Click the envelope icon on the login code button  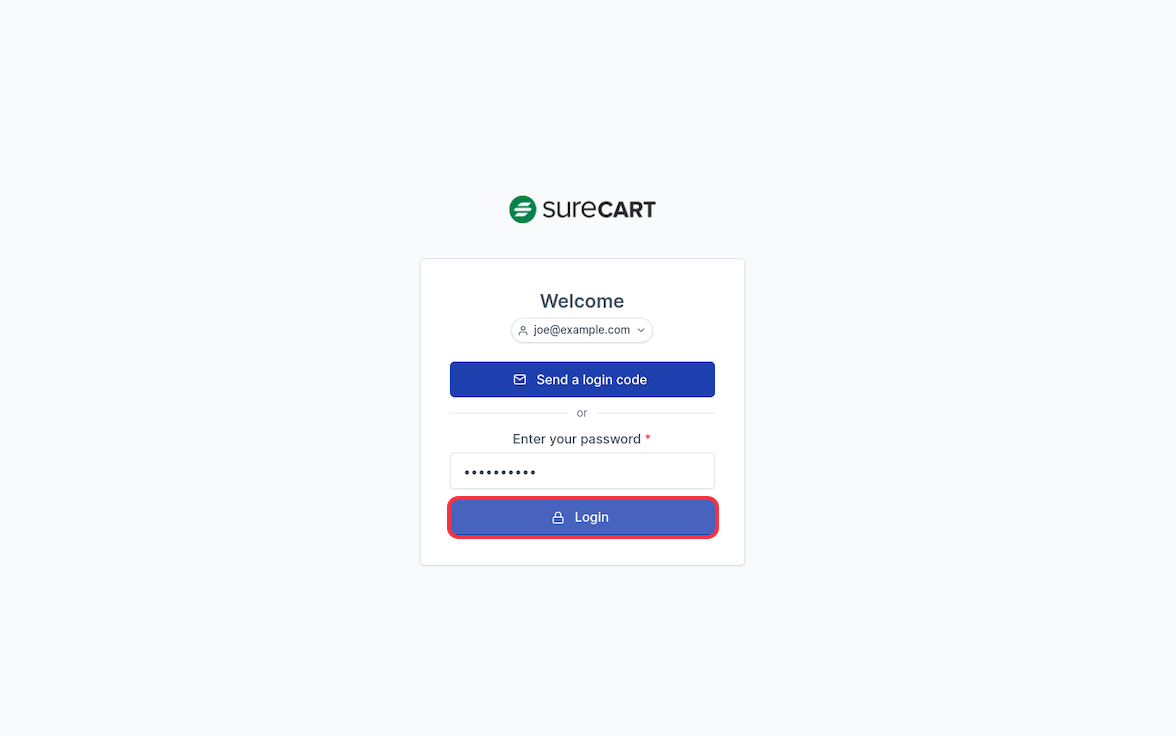coord(520,380)
